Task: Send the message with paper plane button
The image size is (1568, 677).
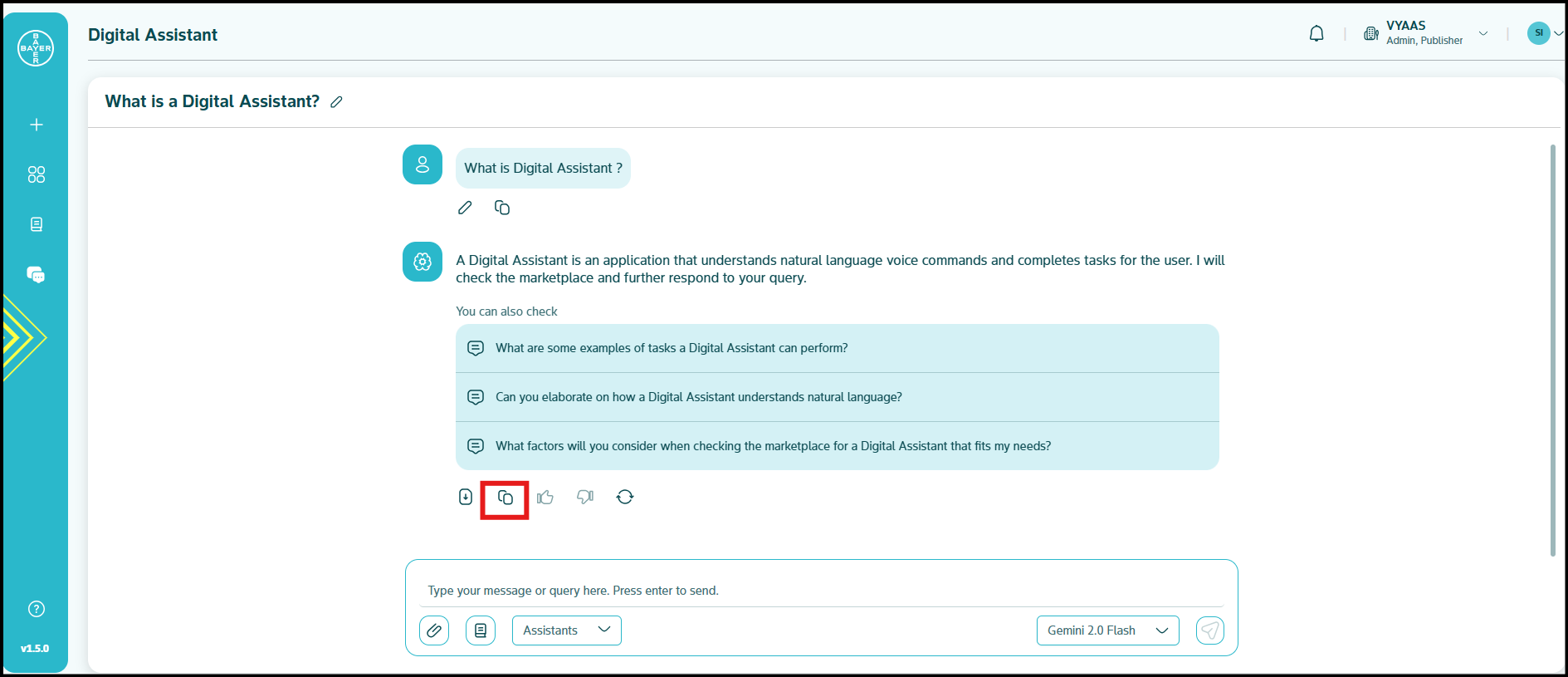Action: pyautogui.click(x=1210, y=630)
